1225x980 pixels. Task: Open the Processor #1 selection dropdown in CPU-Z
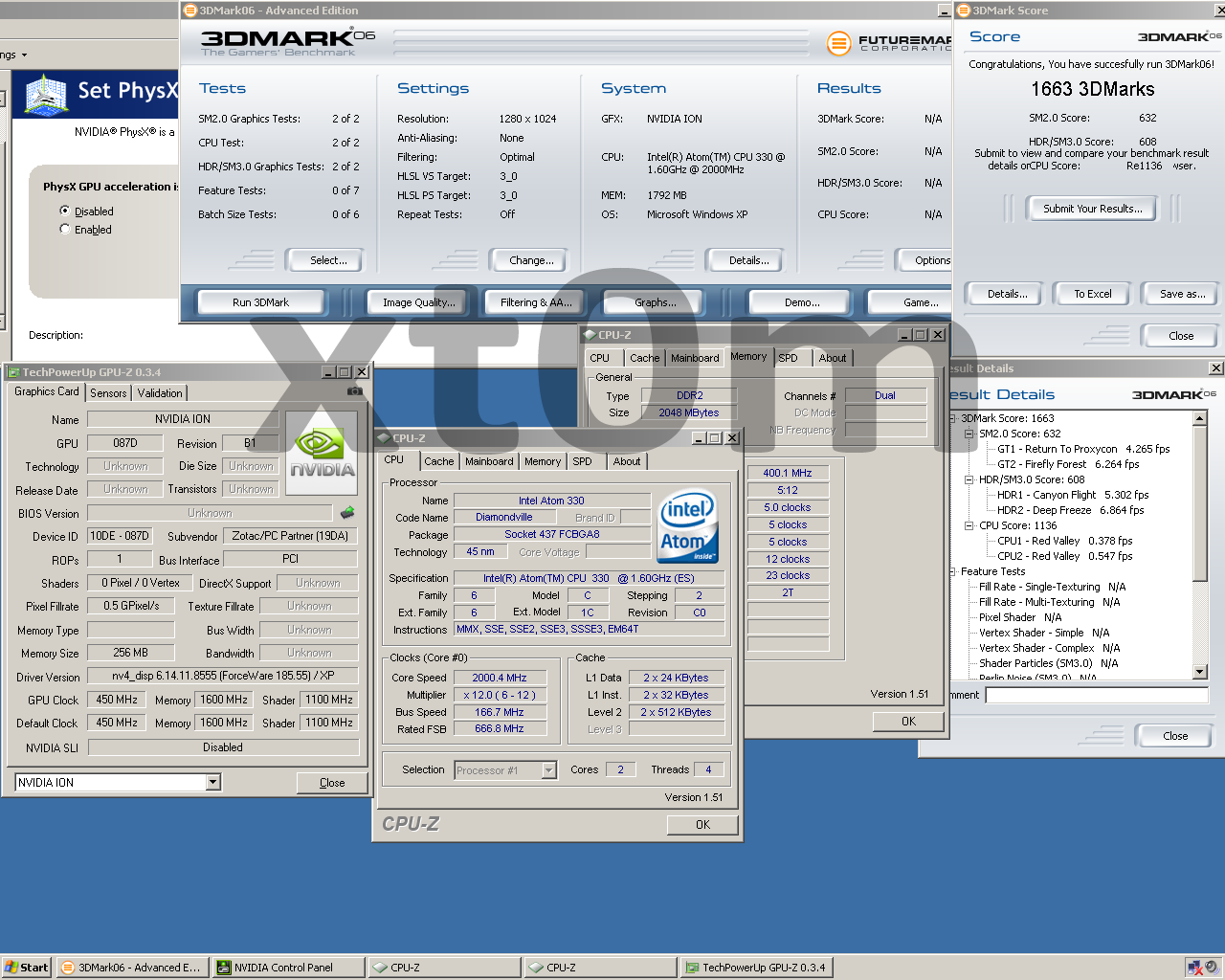click(x=548, y=770)
